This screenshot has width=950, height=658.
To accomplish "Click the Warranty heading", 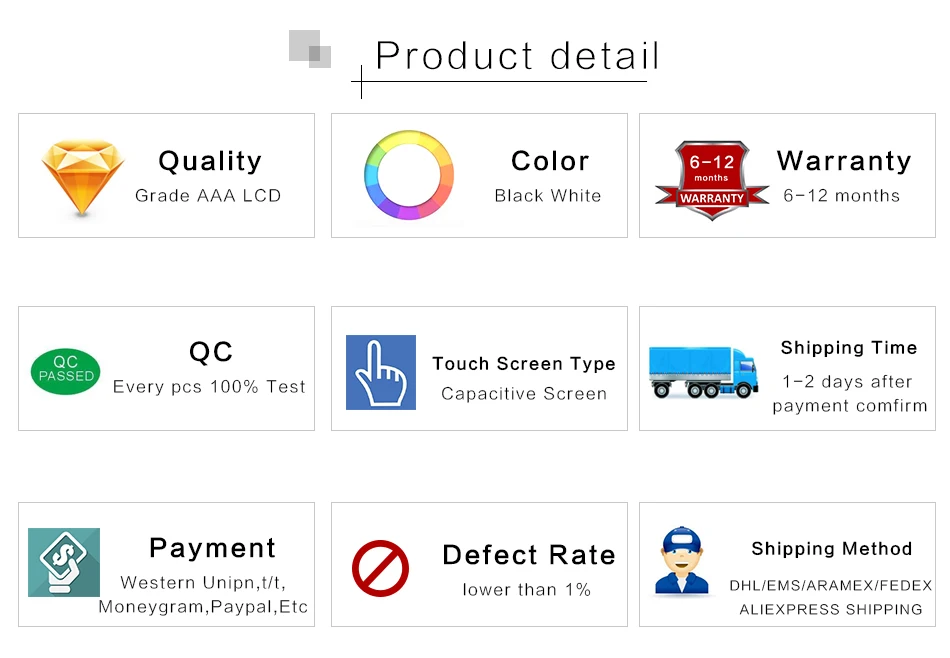I will click(x=844, y=161).
